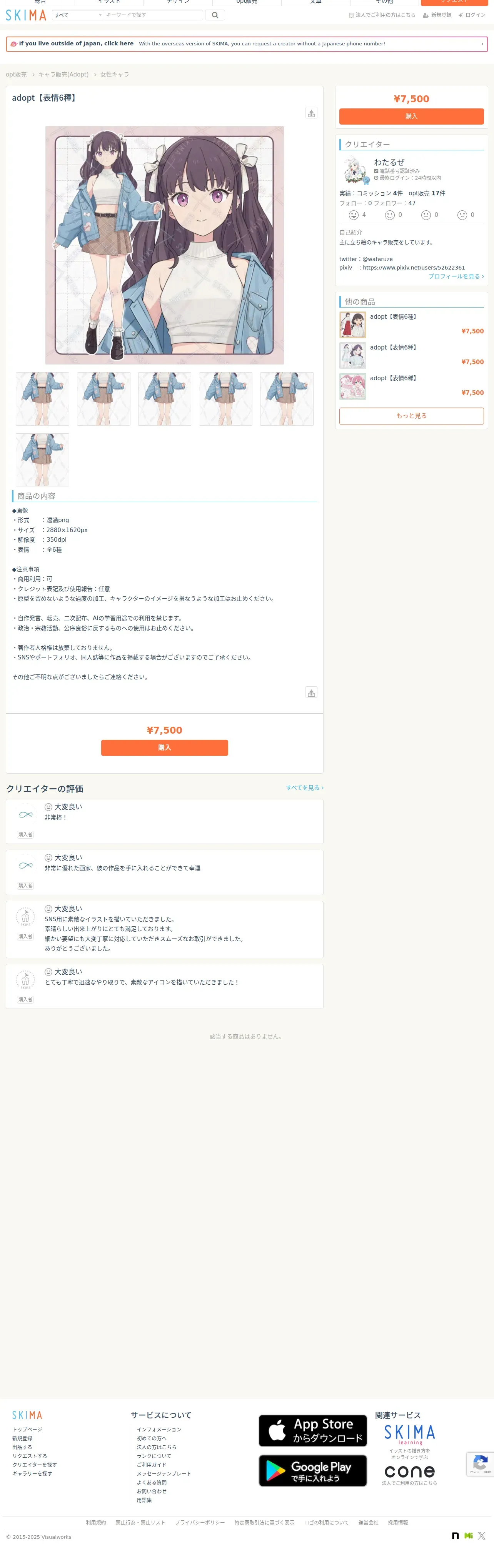This screenshot has height=1568, width=494.
Task: Open creator name わたるぜ
Action: pos(389,163)
